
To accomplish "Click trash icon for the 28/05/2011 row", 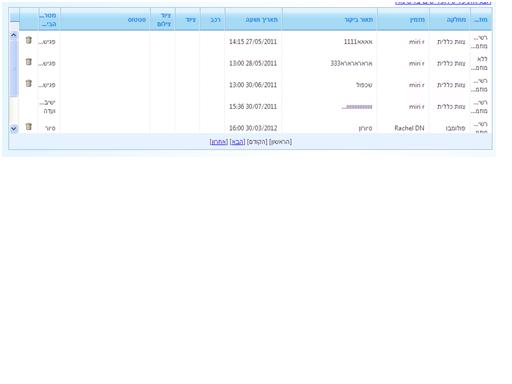I will (x=29, y=62).
